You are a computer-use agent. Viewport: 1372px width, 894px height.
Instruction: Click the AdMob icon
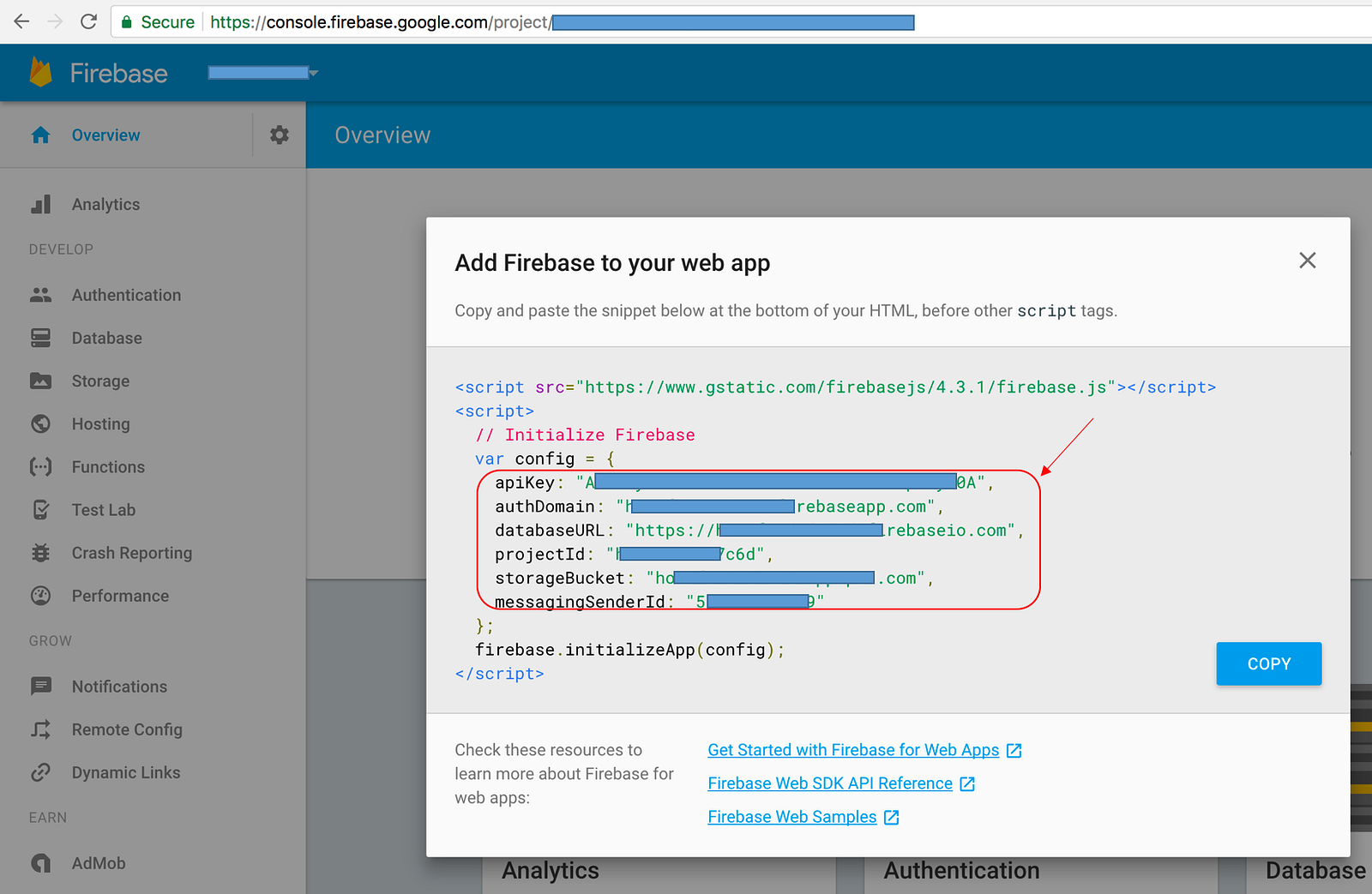40,863
